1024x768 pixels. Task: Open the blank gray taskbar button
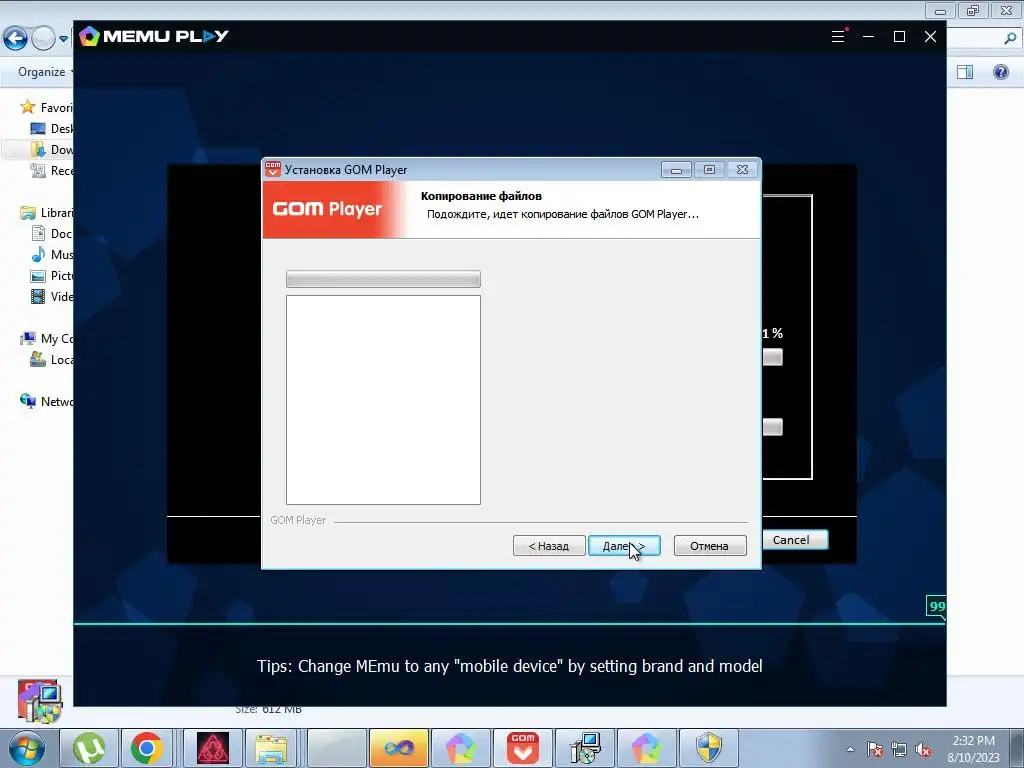coord(336,748)
